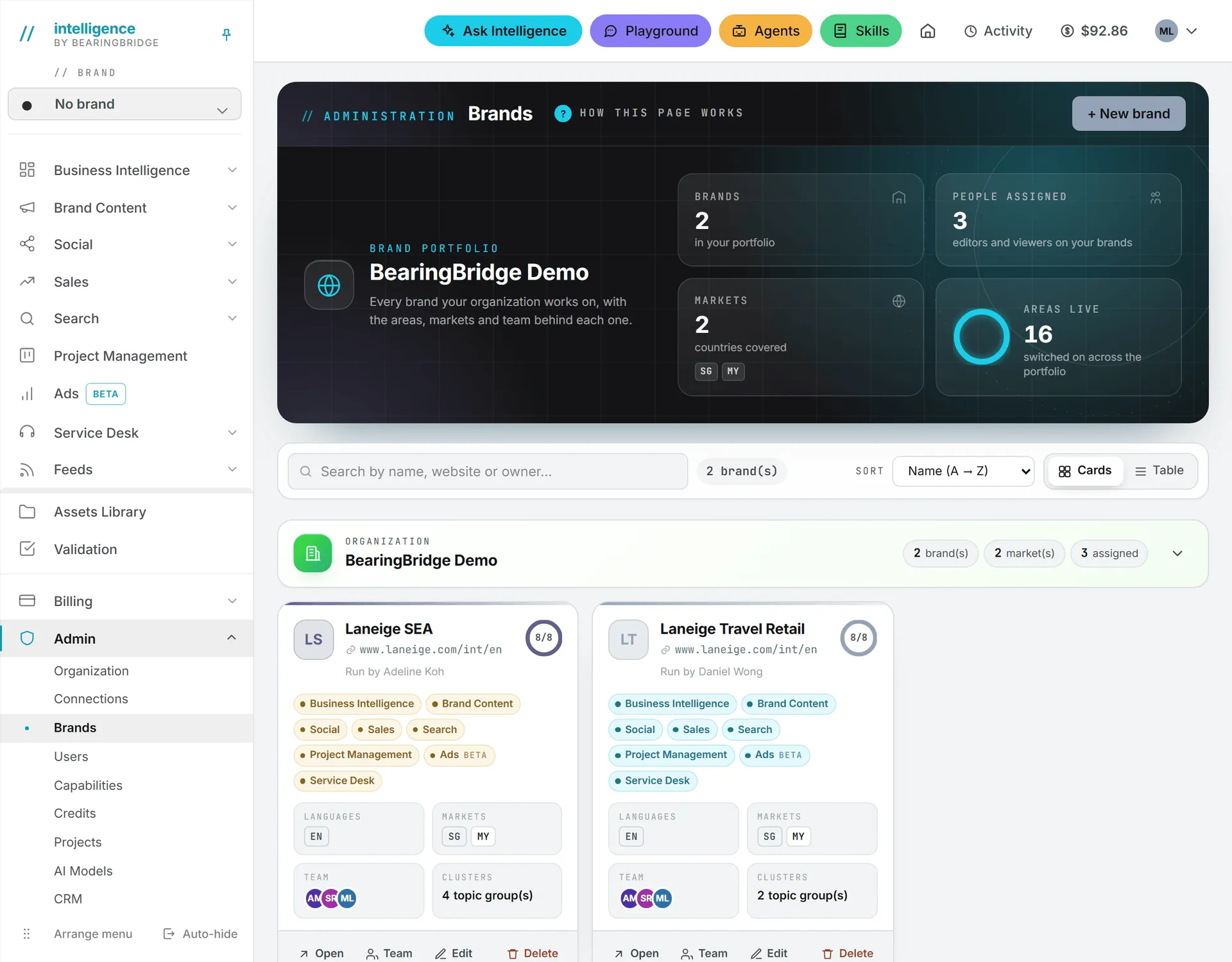Screen dimensions: 1232x962
Task: Click the Validation checkbox icon
Action: [x=27, y=549]
